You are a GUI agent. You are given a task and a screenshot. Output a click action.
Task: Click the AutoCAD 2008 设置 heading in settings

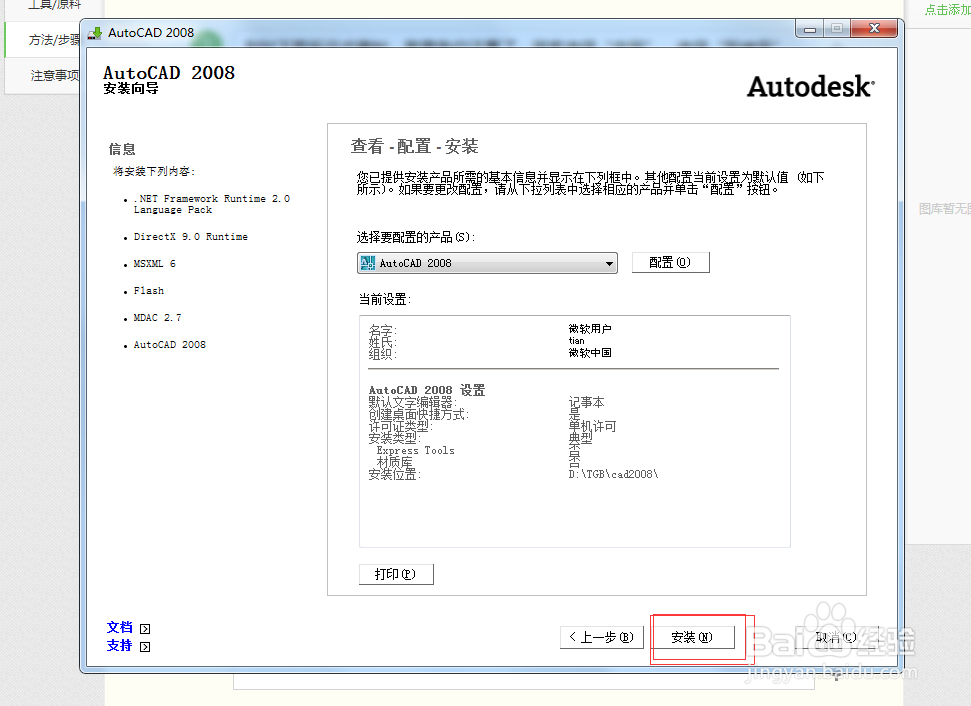click(x=427, y=390)
